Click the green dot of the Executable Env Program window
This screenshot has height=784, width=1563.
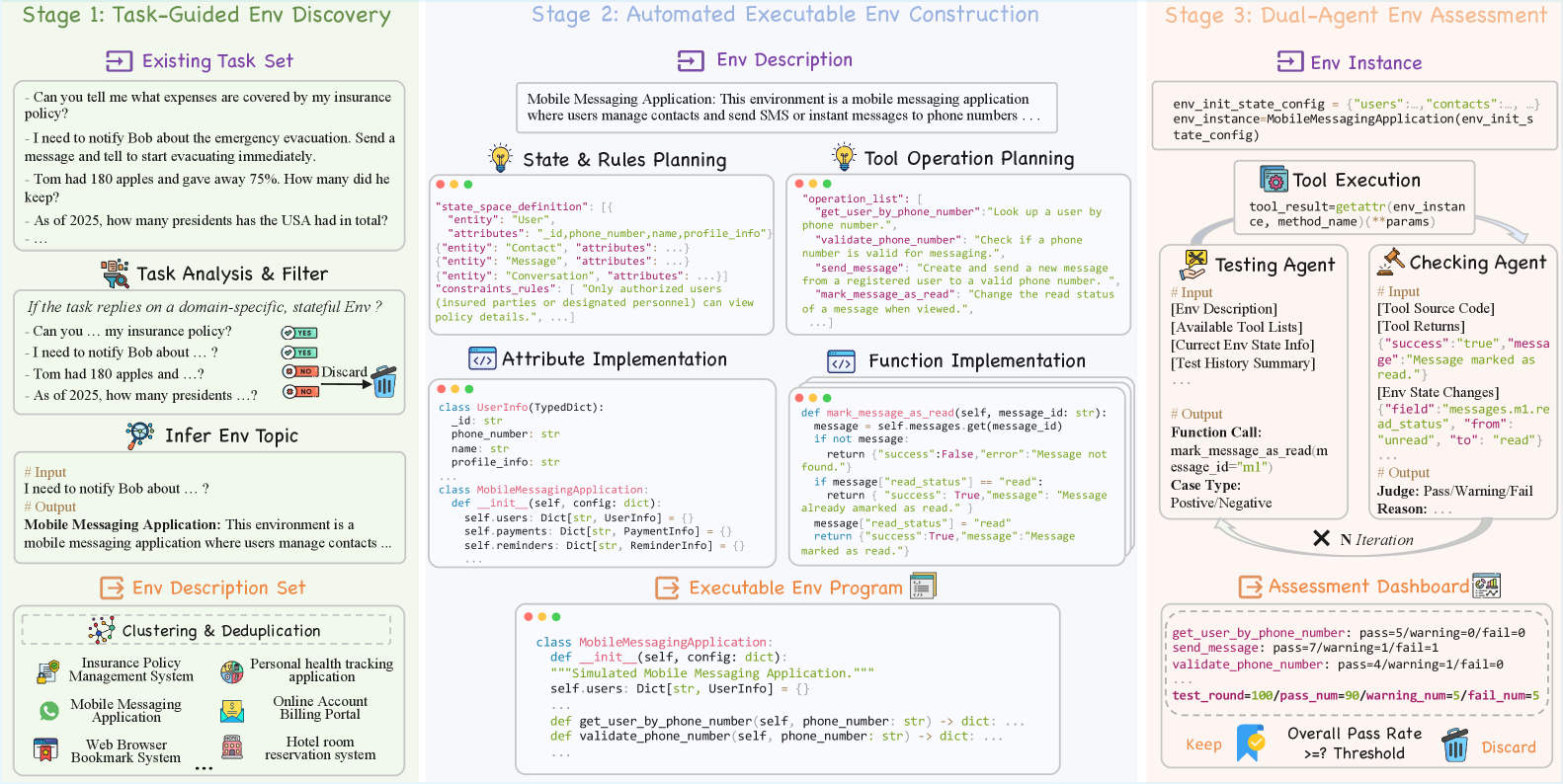tap(556, 616)
